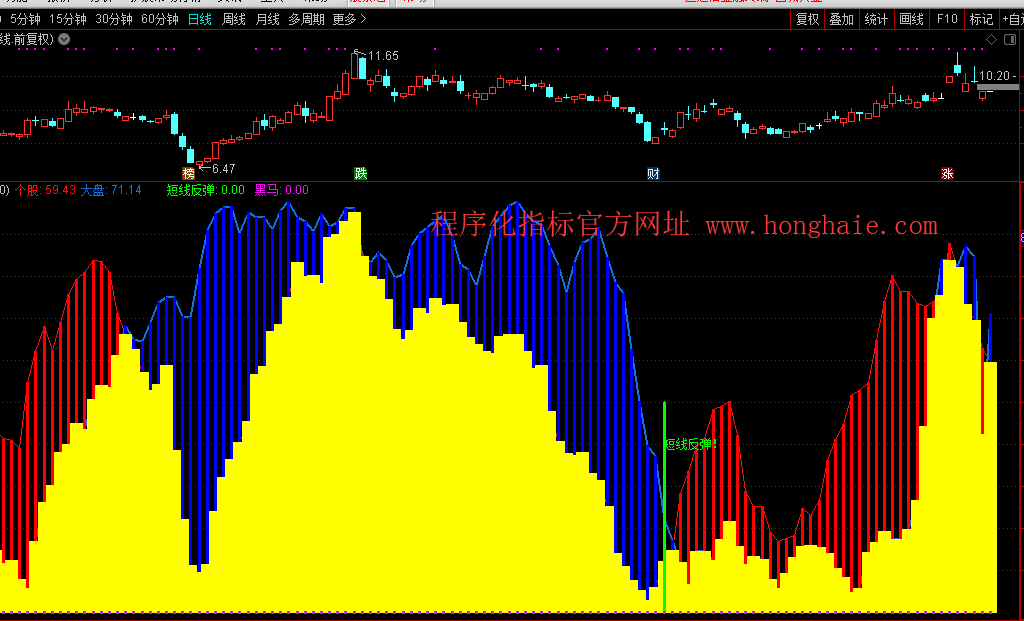Image resolution: width=1024 pixels, height=621 pixels.
Task: Open the 复权 adjustment options
Action: point(807,19)
